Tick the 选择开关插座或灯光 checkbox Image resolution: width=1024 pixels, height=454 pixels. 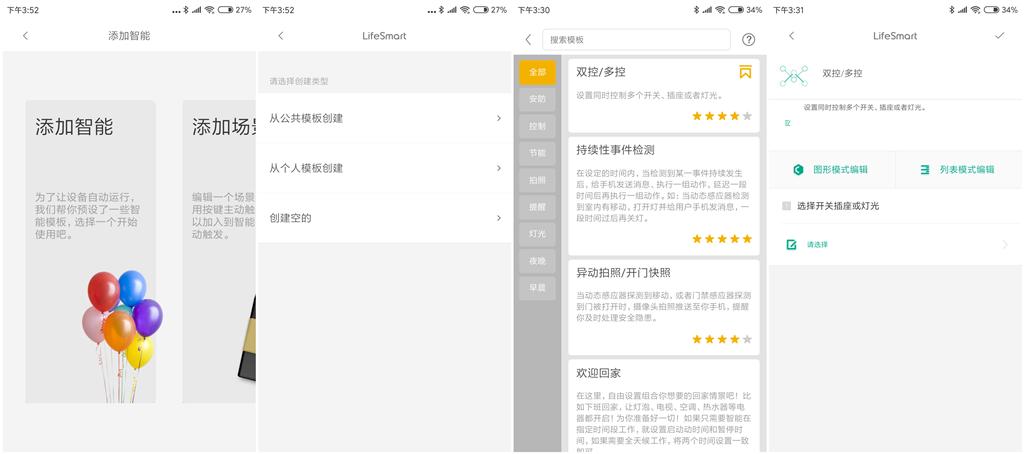pos(786,206)
